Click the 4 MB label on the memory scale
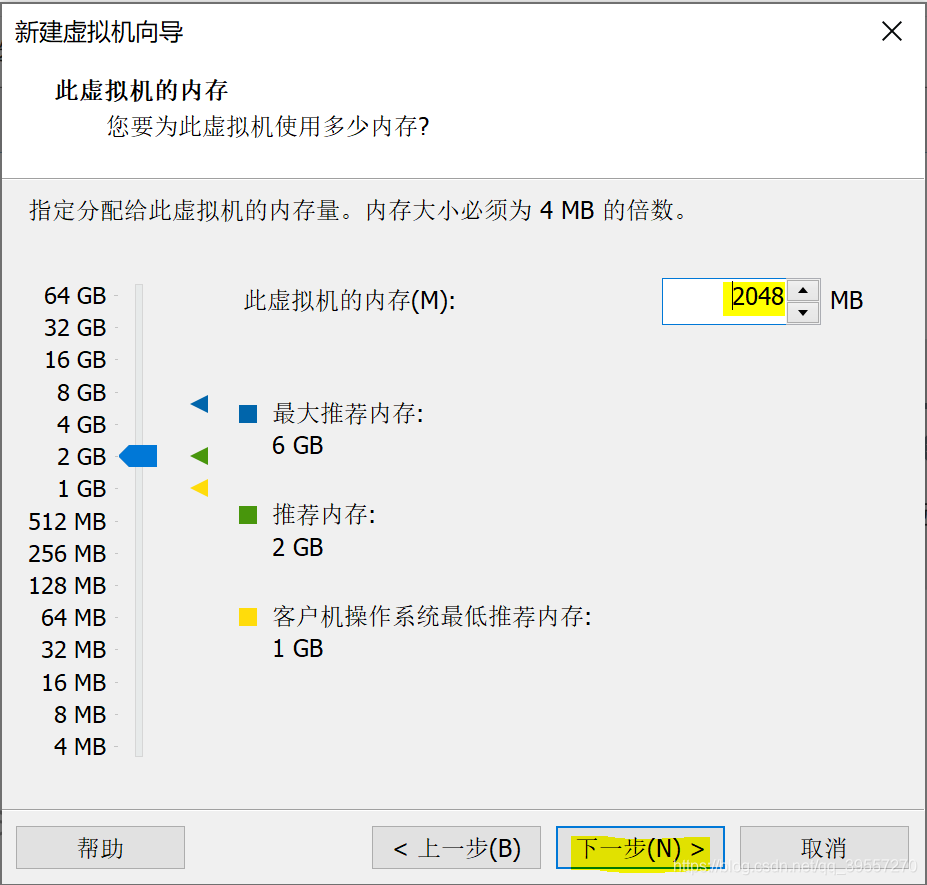927x885 pixels. point(82,746)
